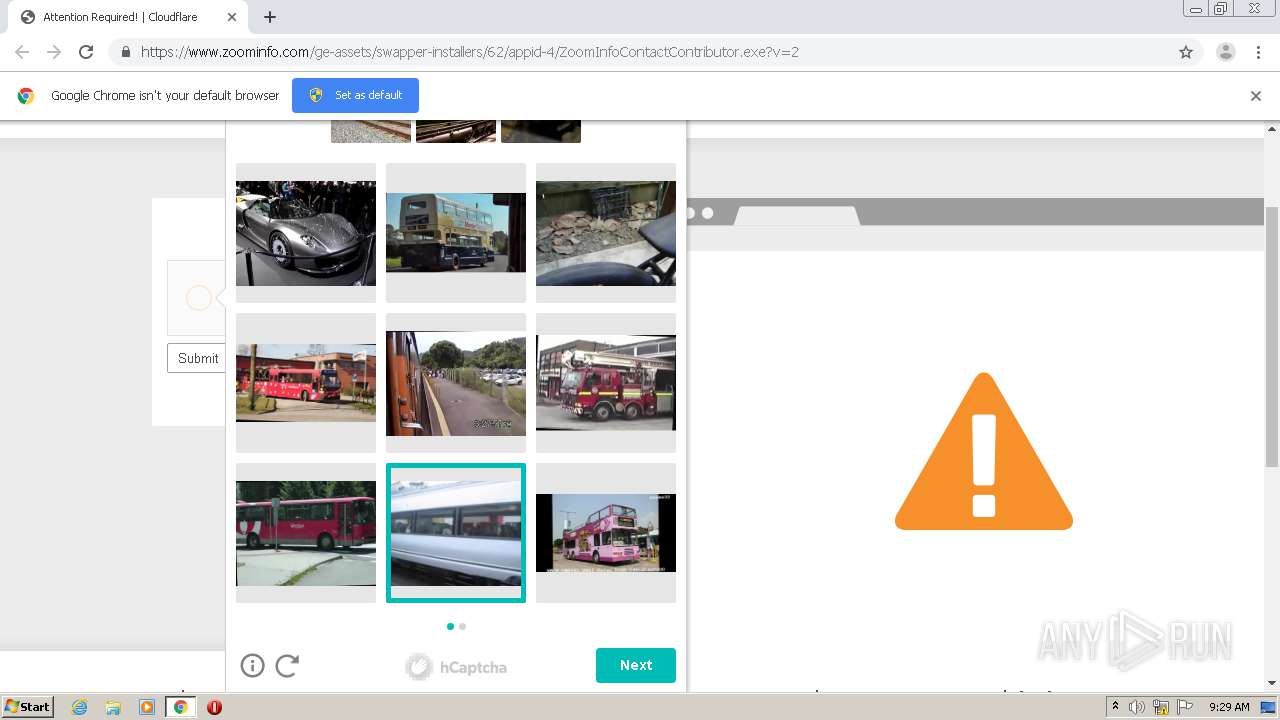View site information via the lock icon
This screenshot has height=720, width=1280.
(125, 52)
